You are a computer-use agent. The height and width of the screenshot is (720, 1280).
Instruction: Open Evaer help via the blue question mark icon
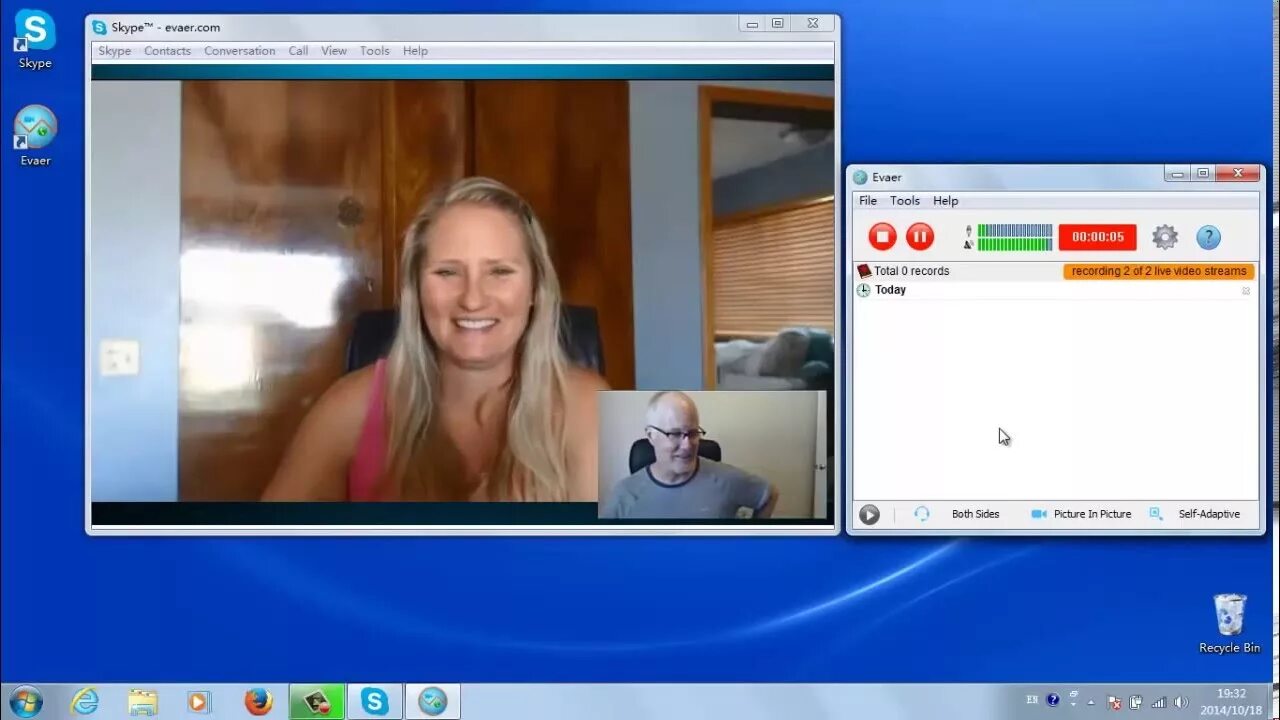(1209, 237)
